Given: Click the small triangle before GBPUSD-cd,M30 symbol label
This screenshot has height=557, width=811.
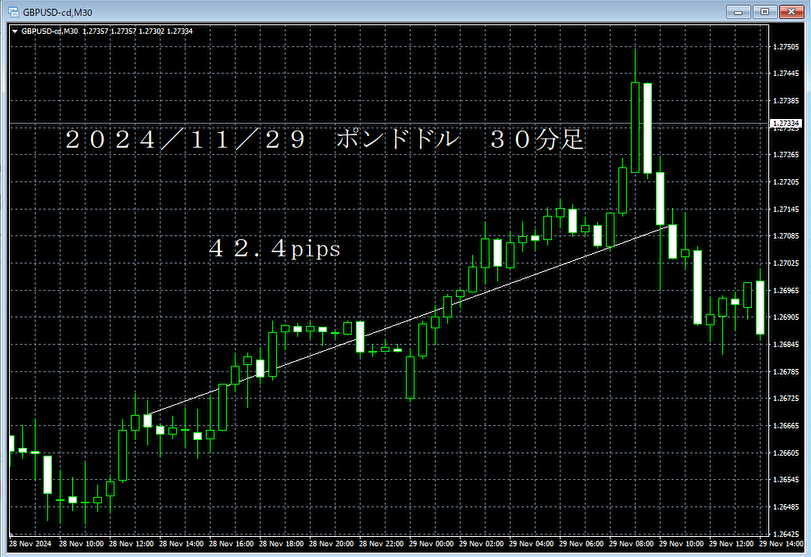Looking at the screenshot, I should point(14,31).
